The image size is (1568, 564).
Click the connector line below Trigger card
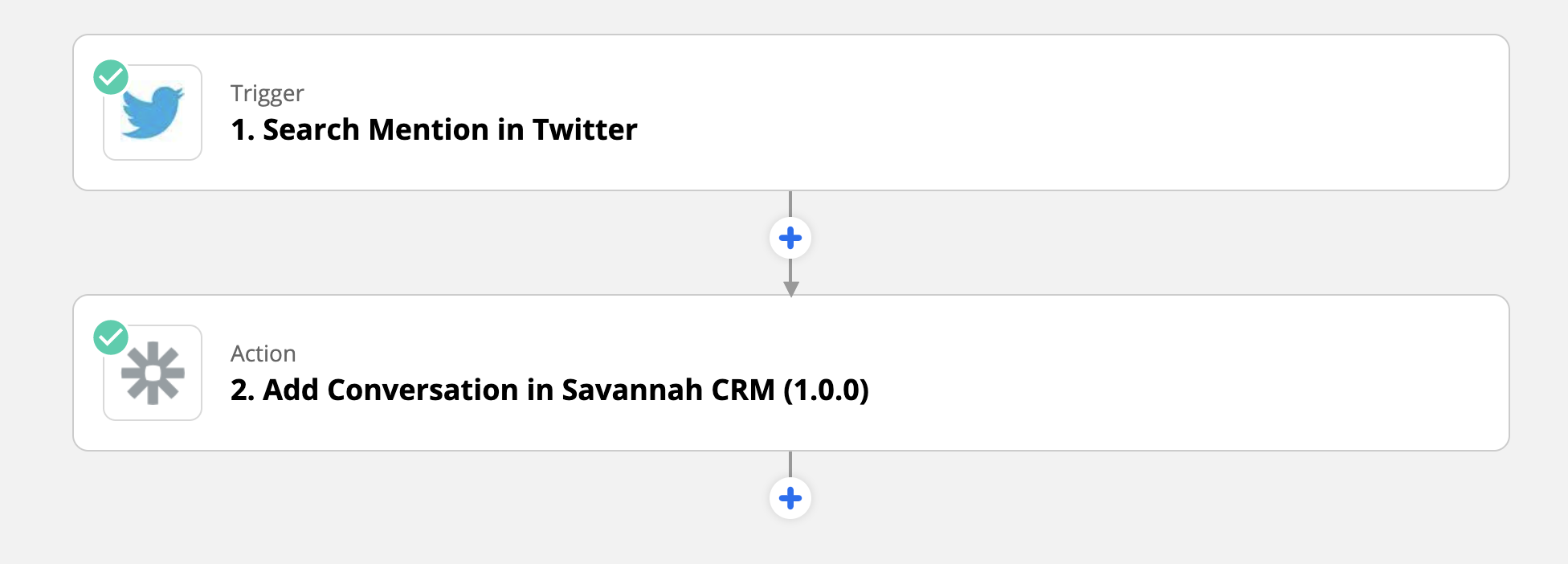(790, 203)
